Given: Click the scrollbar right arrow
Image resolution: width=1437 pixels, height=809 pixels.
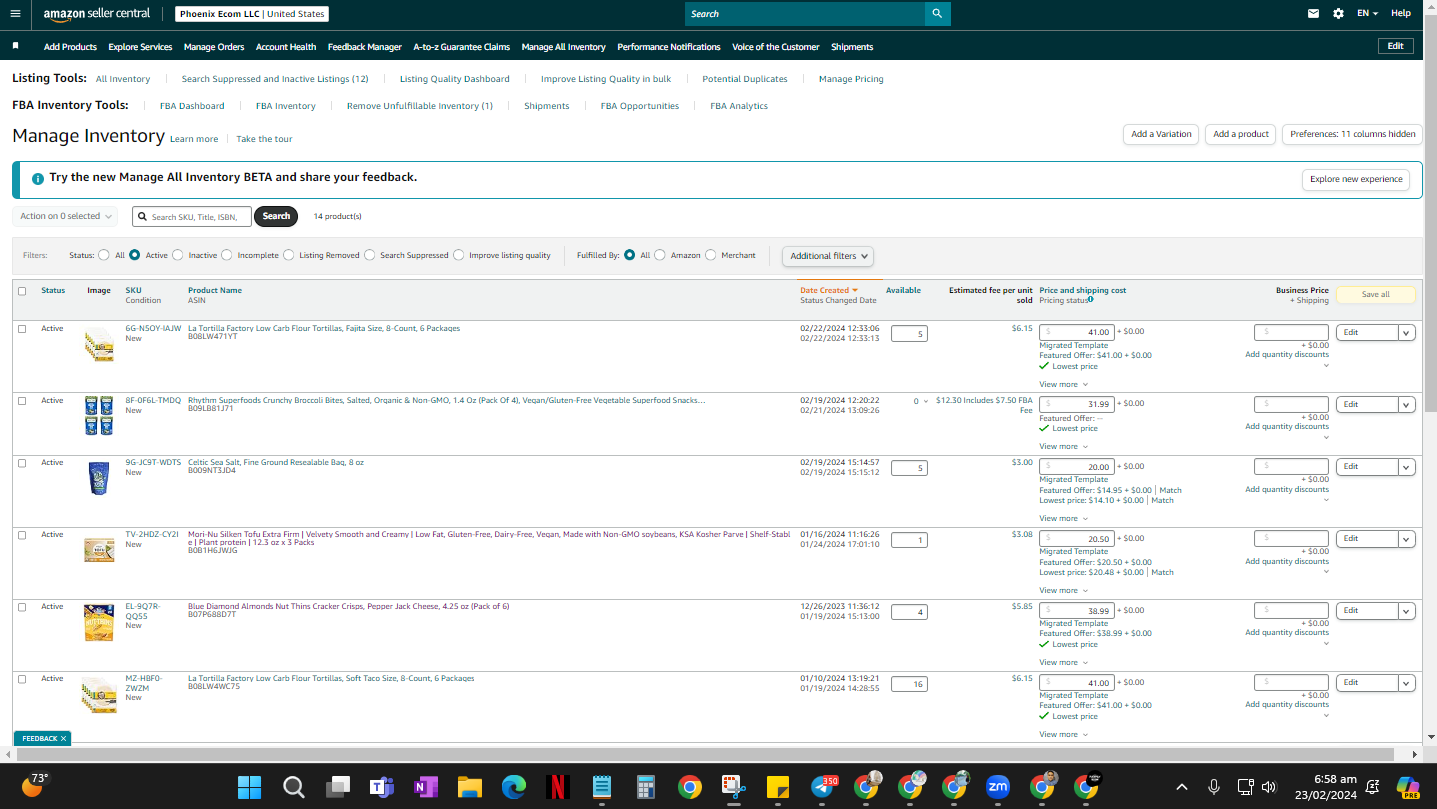Looking at the screenshot, I should click(x=1415, y=754).
